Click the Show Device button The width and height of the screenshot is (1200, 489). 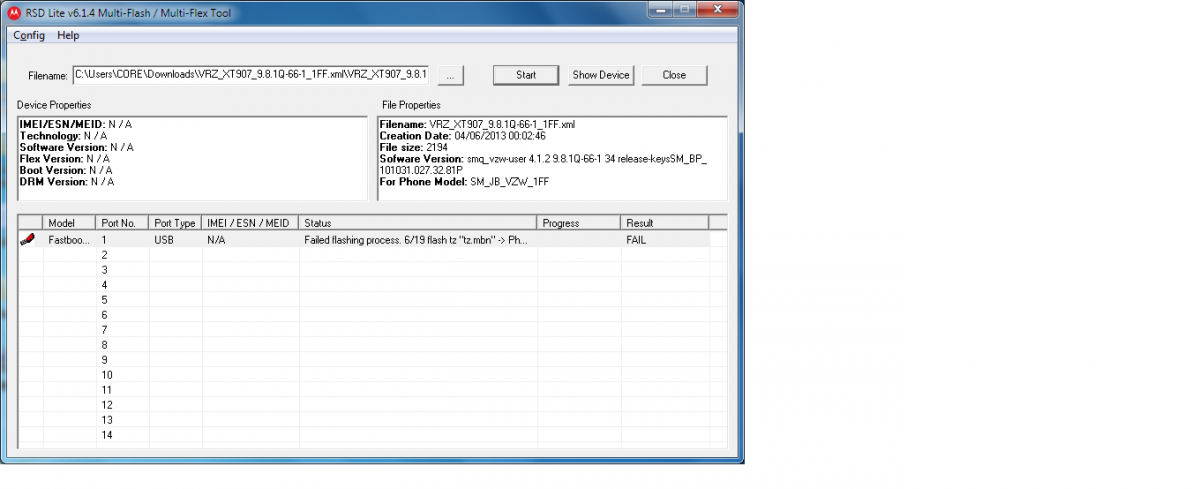[x=601, y=75]
